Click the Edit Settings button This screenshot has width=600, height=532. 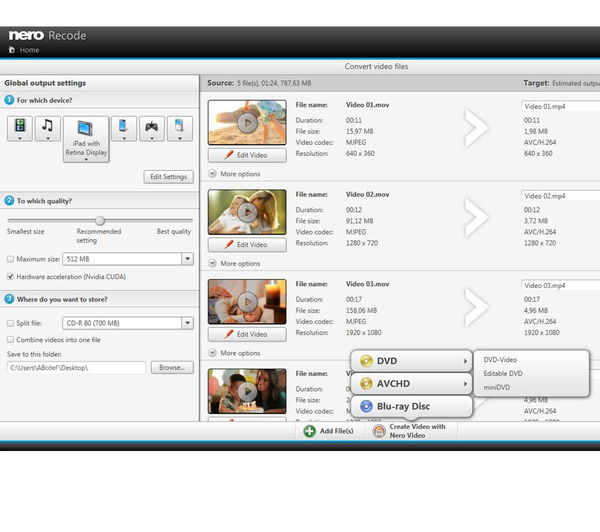(168, 177)
